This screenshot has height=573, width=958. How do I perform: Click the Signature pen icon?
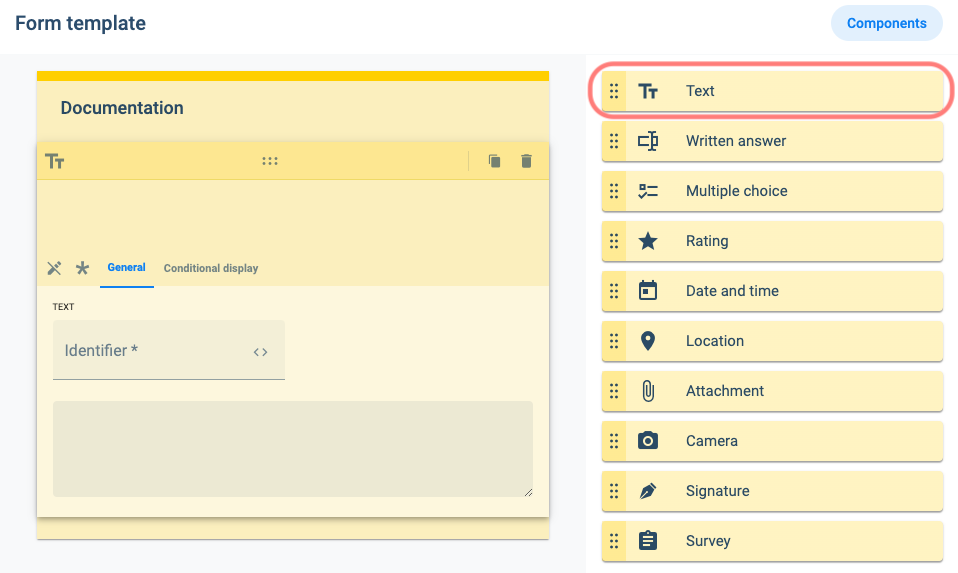[648, 491]
